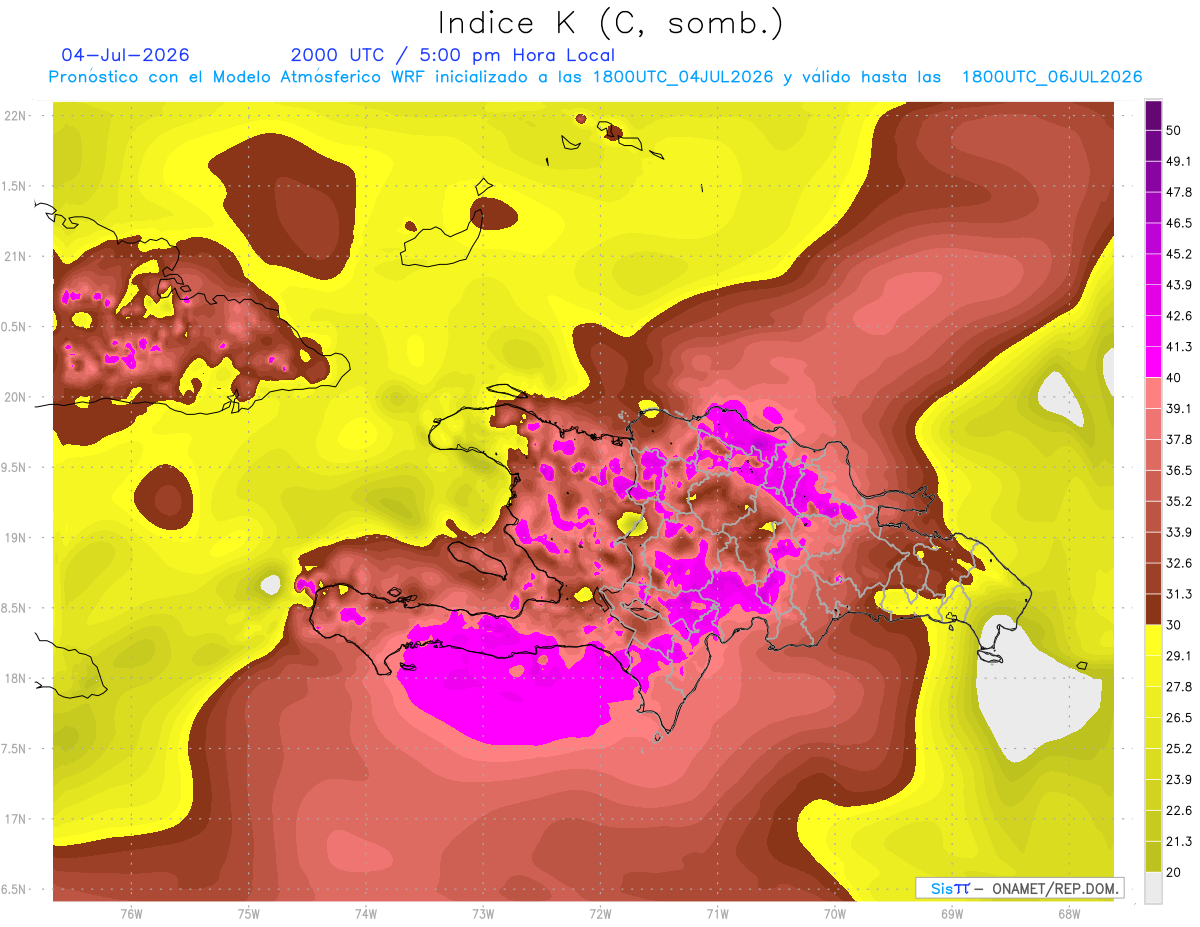Screen dimensions: 1200x927
Task: Click the "22N" latitude label
Action: (x=15, y=116)
